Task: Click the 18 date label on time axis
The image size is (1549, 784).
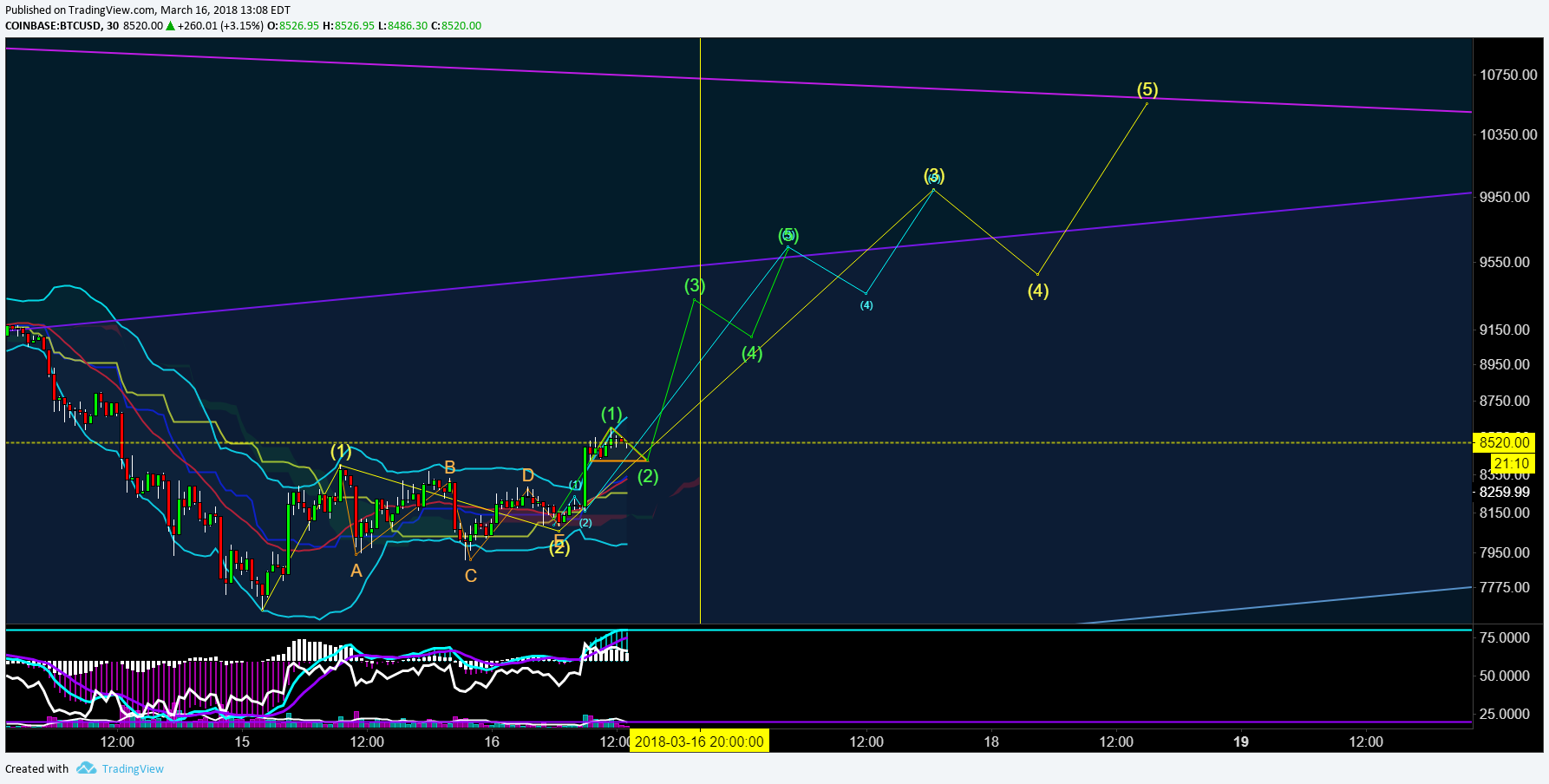Action: [x=991, y=742]
